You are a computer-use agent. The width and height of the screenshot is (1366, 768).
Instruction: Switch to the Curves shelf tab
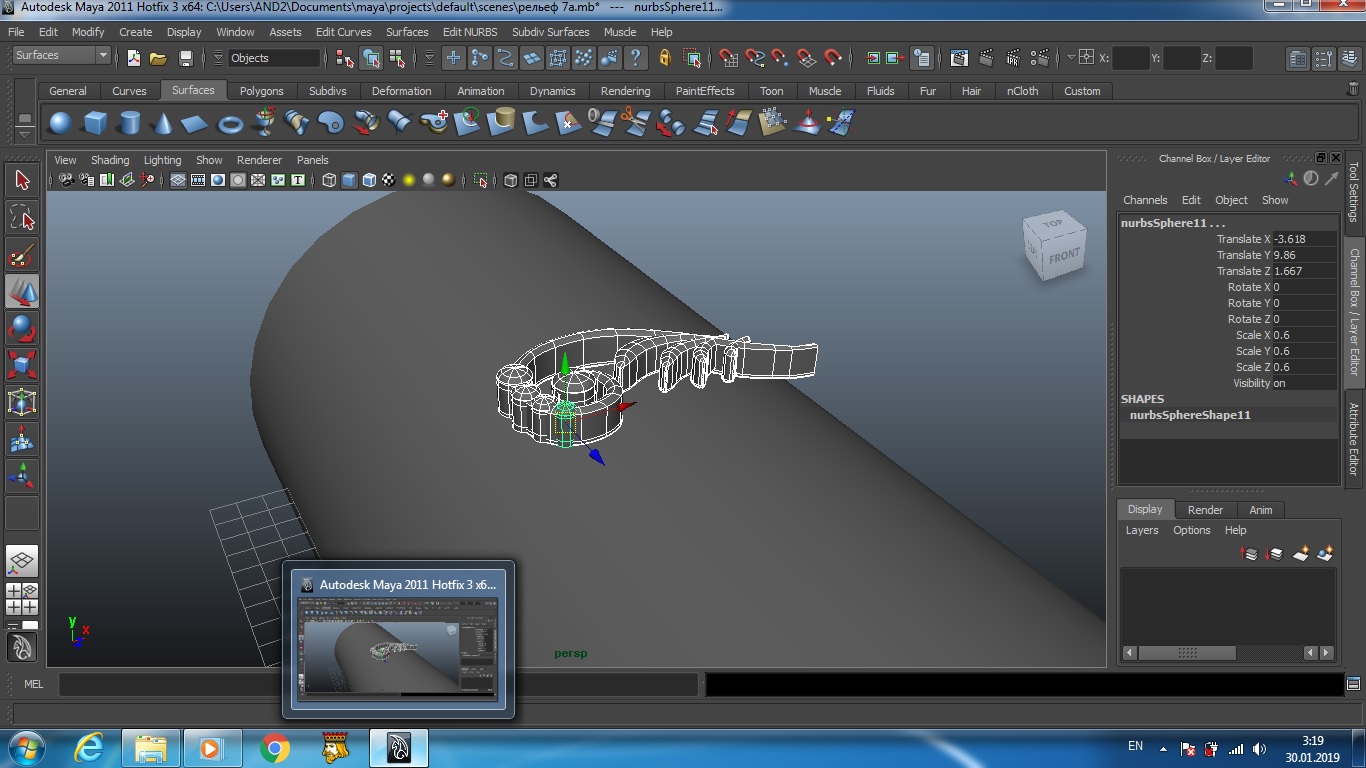(129, 91)
